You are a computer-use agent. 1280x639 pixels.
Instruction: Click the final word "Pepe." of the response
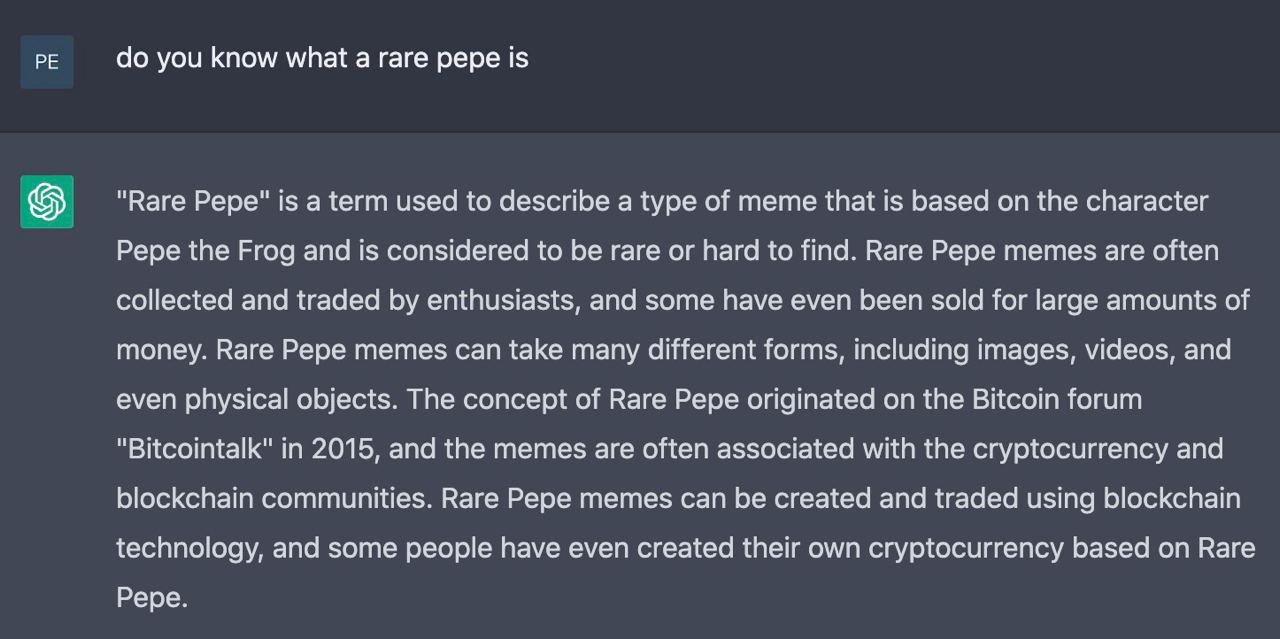[152, 598]
